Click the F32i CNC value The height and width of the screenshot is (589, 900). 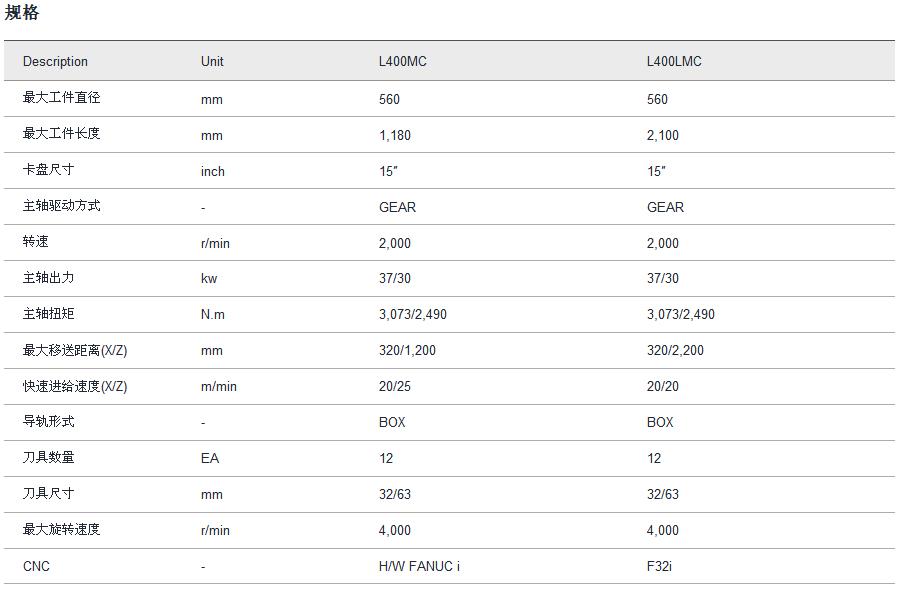coord(659,566)
